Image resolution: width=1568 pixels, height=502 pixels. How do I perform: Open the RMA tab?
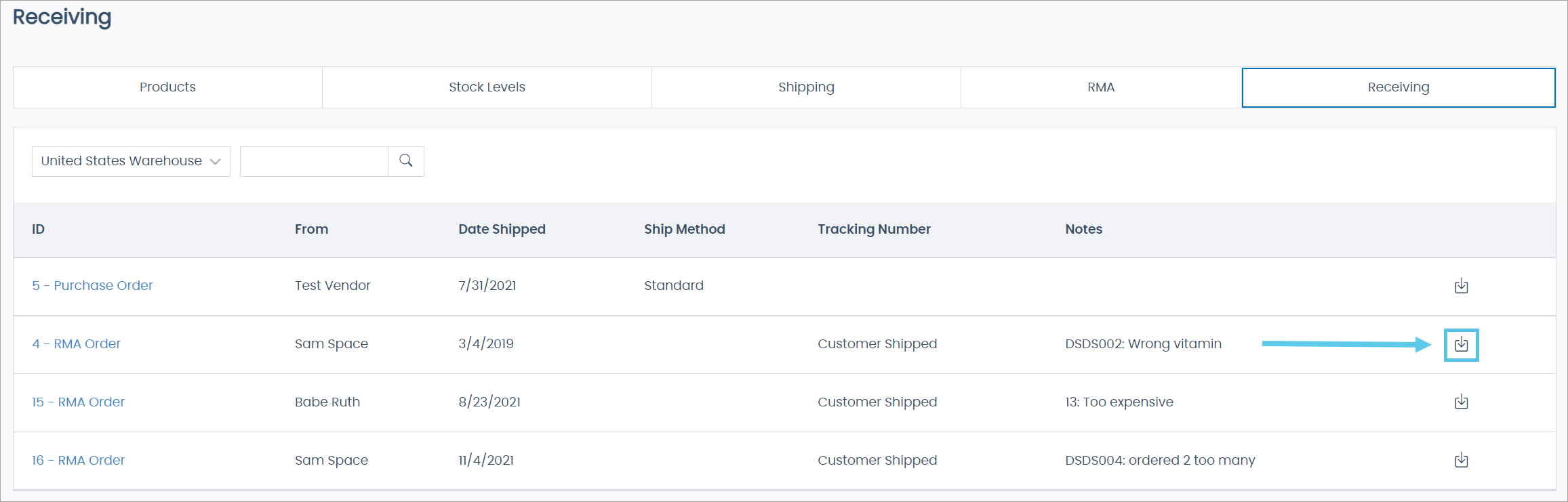click(x=1100, y=87)
